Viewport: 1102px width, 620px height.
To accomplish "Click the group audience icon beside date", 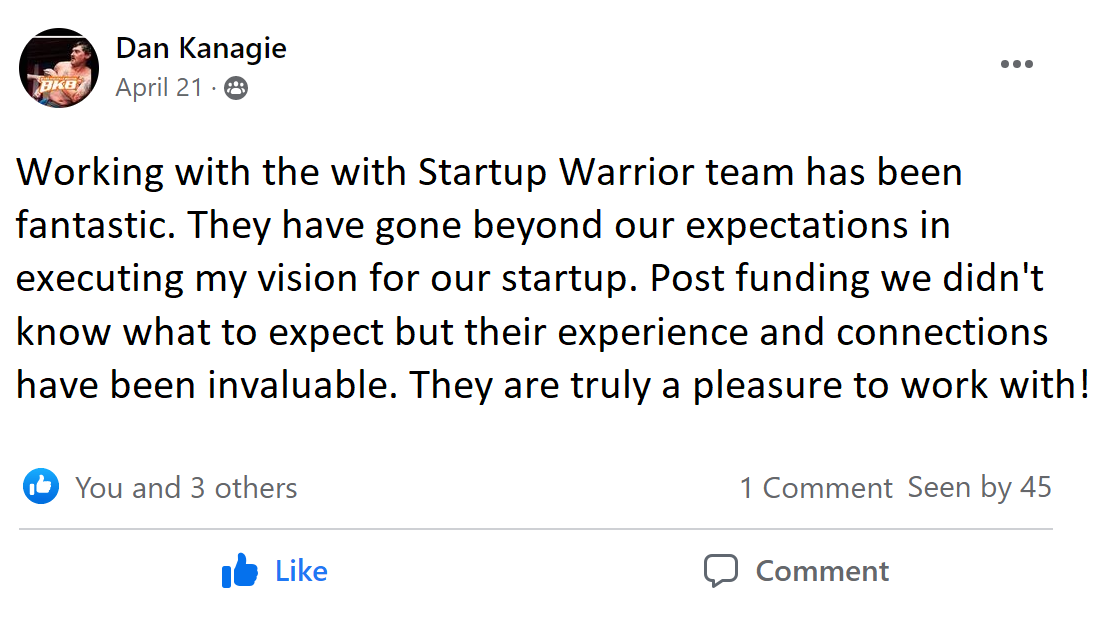I will tap(236, 89).
